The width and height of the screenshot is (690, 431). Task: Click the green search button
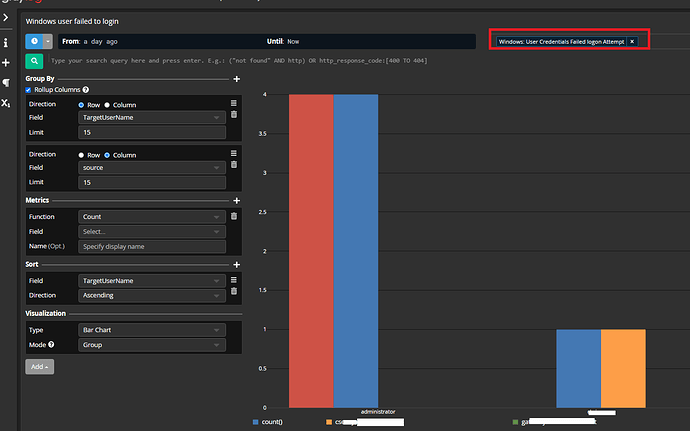tap(34, 61)
